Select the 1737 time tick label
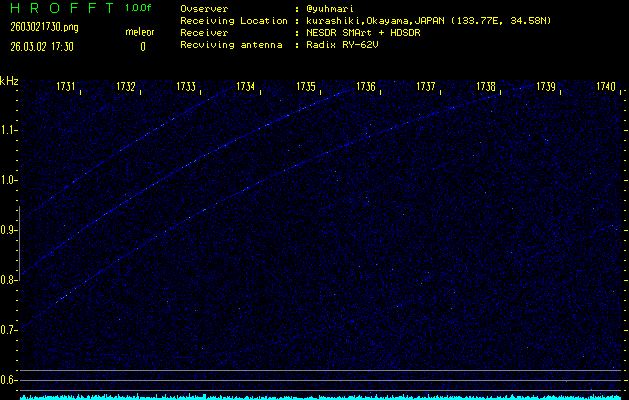 point(426,88)
